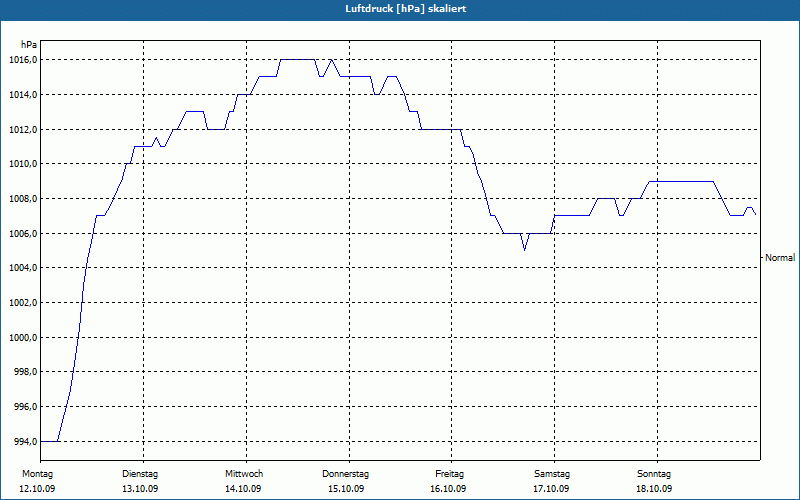Click the 'Dienstag' day label
800x500 pixels.
tap(140, 474)
